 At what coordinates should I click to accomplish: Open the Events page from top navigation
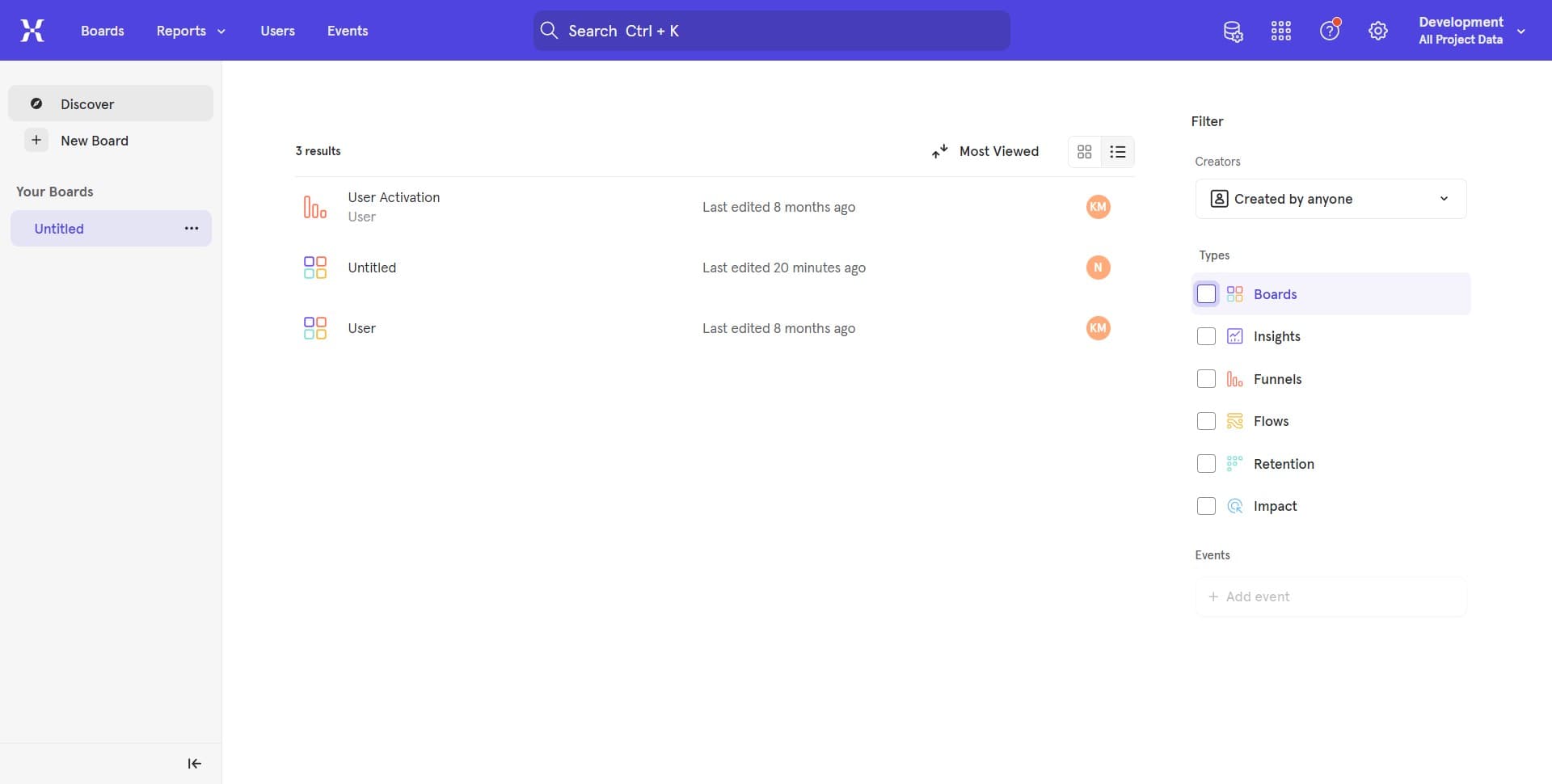click(x=348, y=31)
